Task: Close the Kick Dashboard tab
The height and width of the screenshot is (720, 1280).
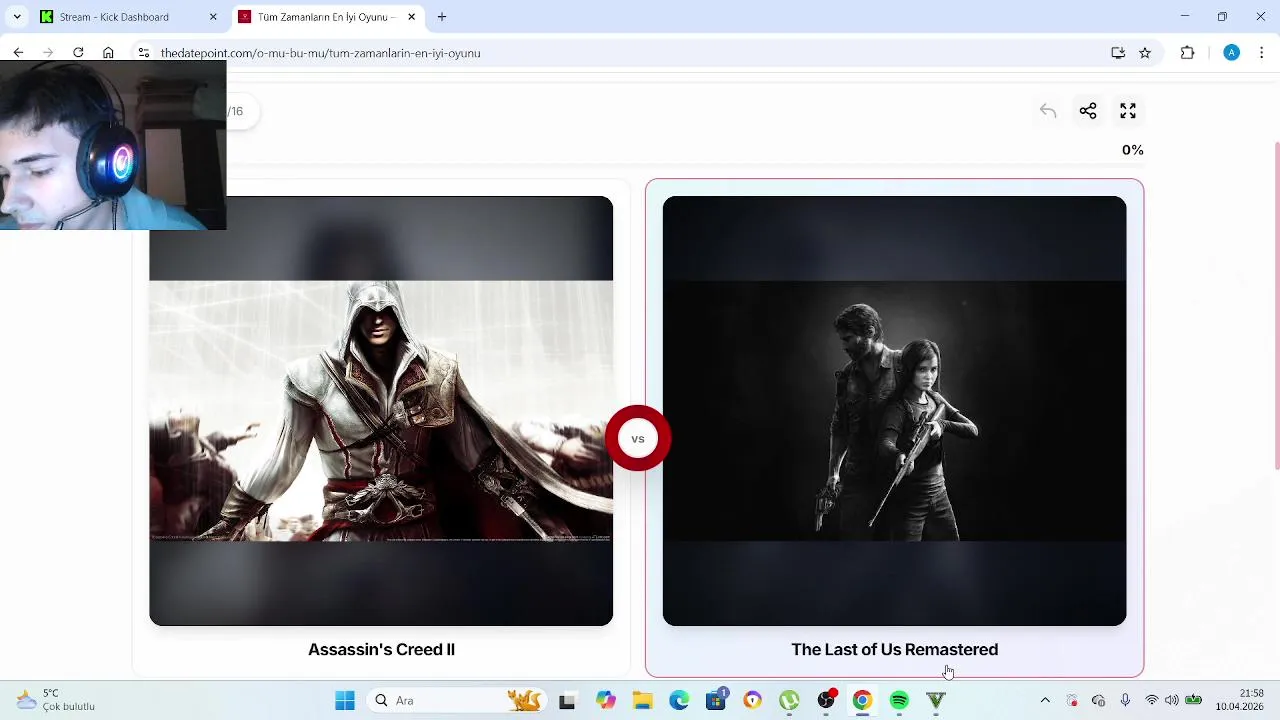Action: pyautogui.click(x=213, y=17)
